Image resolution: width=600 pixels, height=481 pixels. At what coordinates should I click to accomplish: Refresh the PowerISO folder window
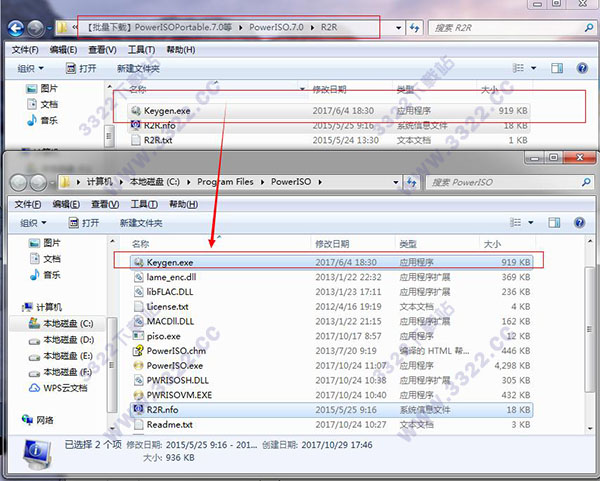click(x=412, y=182)
